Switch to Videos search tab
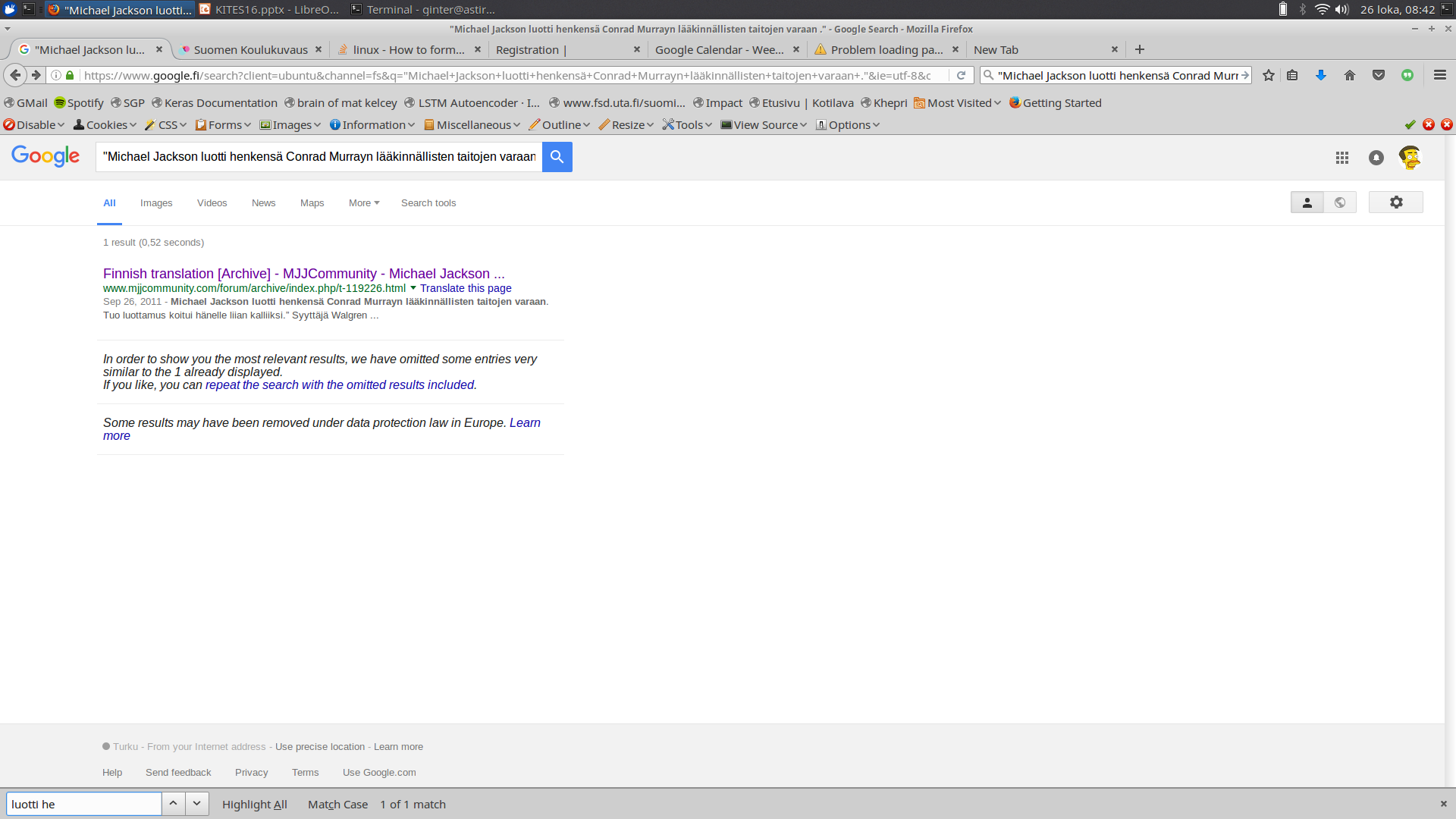Screen dimensions: 1456x819 (x=212, y=202)
